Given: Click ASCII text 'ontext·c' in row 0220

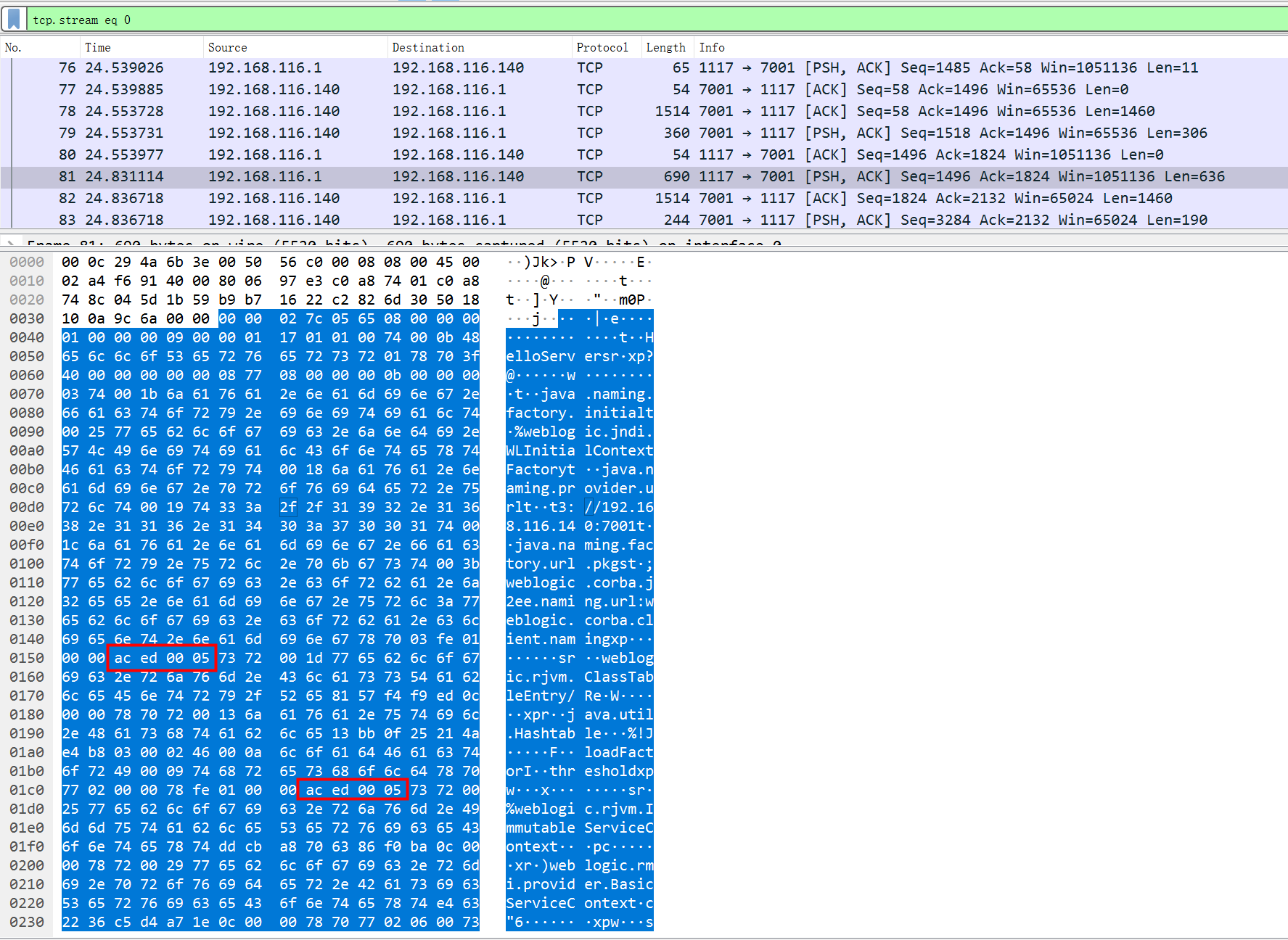Looking at the screenshot, I should coord(619,903).
